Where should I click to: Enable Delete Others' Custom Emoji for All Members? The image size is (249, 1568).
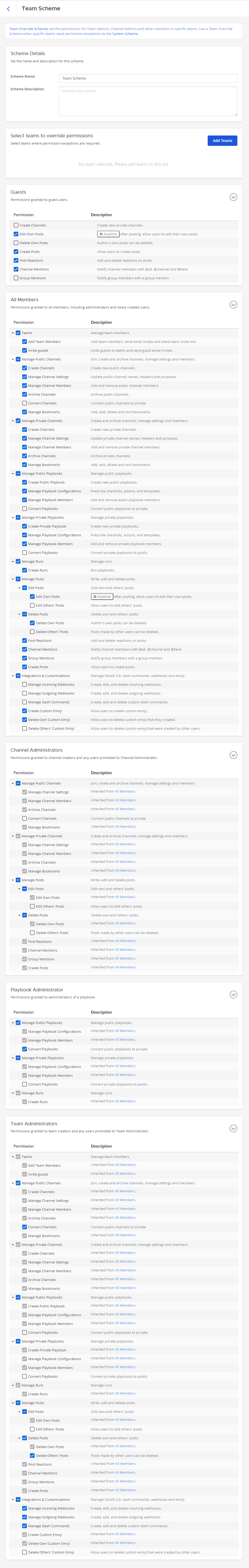[24, 729]
